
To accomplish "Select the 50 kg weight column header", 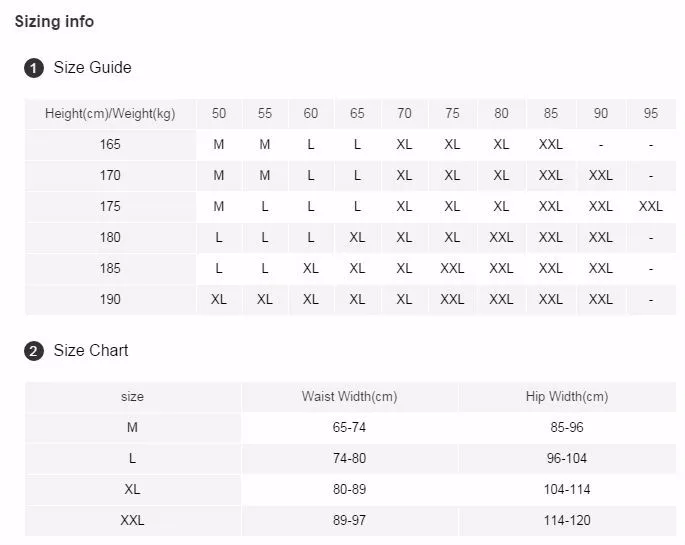I will click(x=219, y=113).
